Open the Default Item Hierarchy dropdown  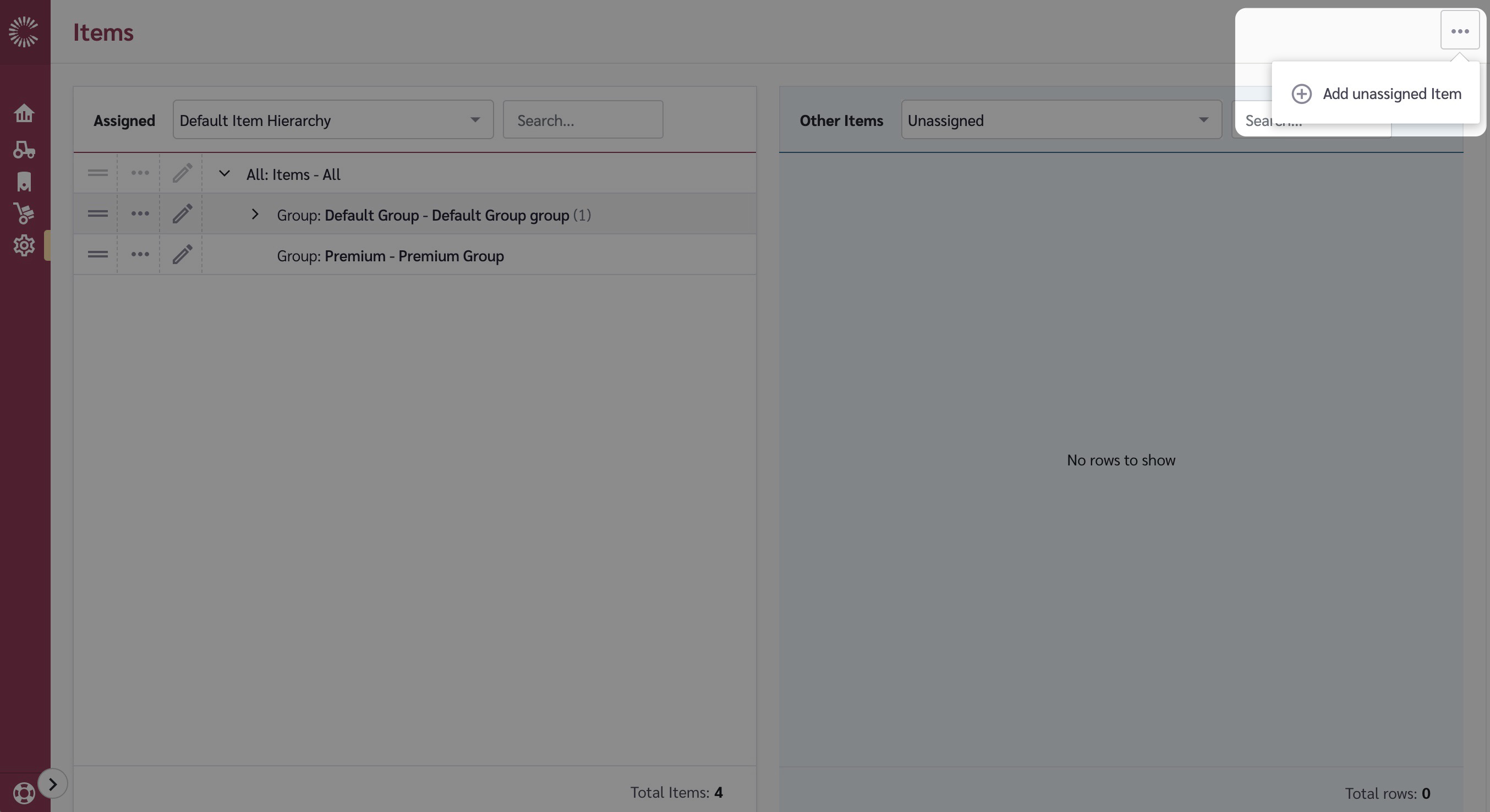[332, 120]
